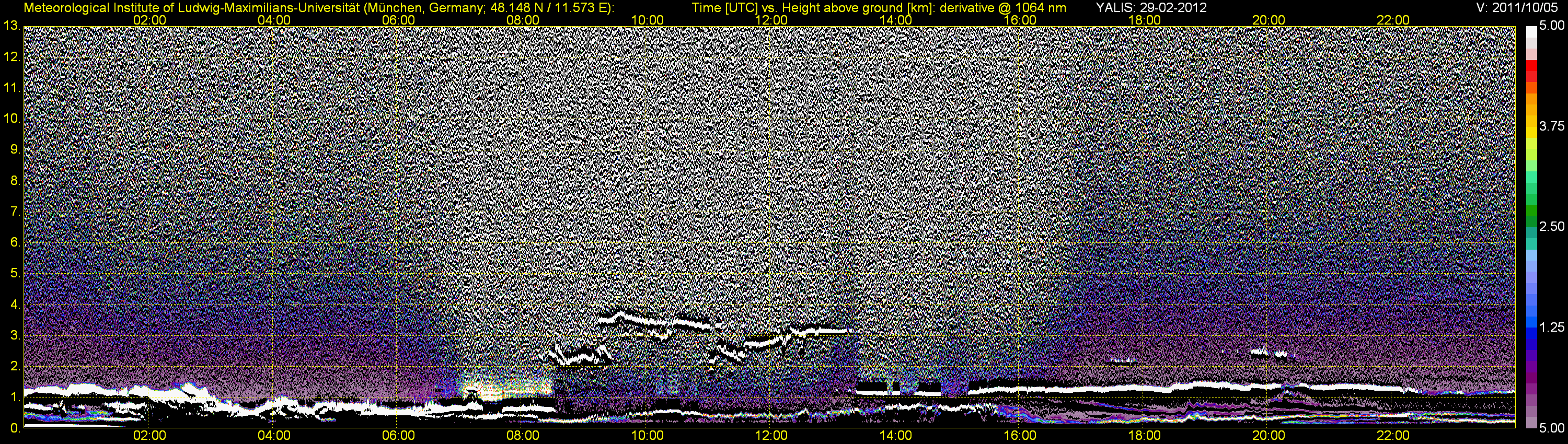Click the 1 km height axis label
1568x444 pixels.
[x=15, y=397]
